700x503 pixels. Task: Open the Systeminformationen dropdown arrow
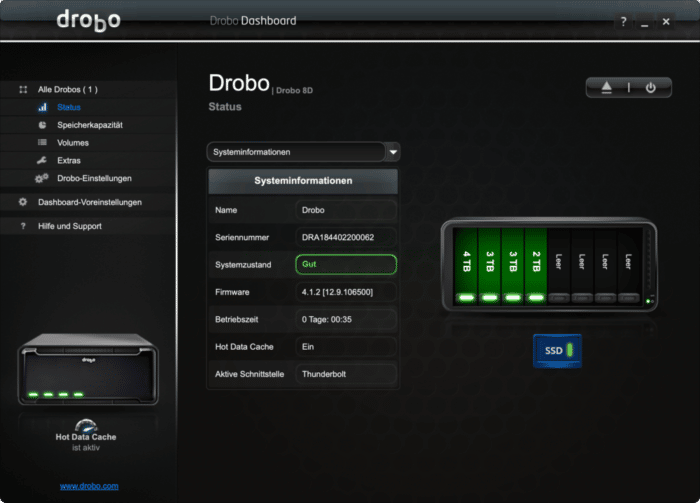(x=393, y=152)
